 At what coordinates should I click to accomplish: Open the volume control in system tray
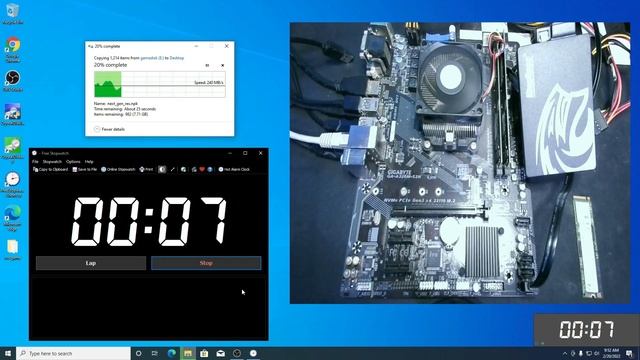click(597, 353)
